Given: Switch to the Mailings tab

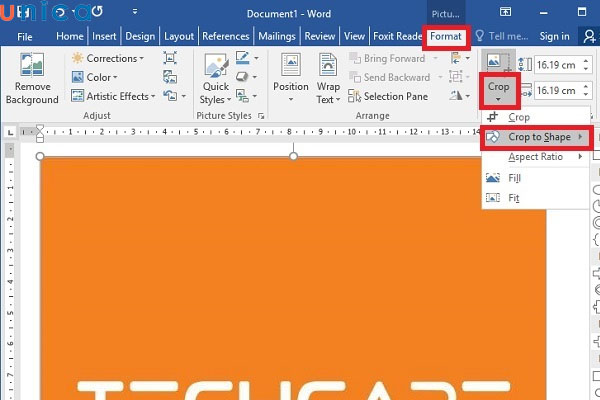Looking at the screenshot, I should click(277, 36).
